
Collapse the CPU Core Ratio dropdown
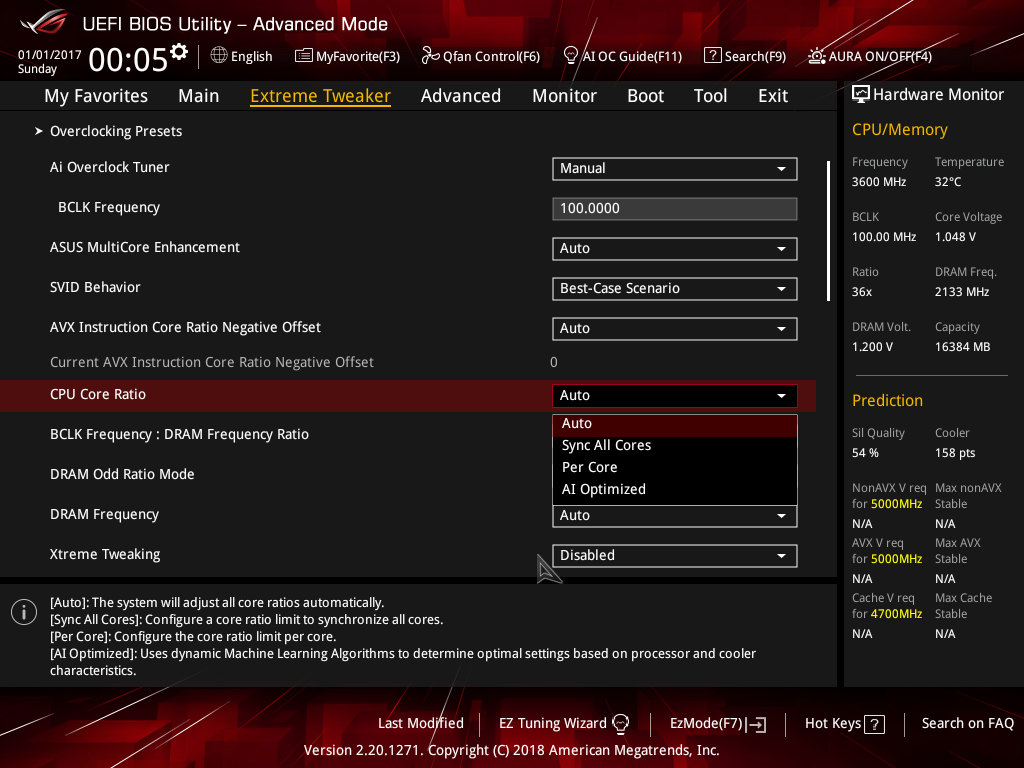pyautogui.click(x=675, y=395)
